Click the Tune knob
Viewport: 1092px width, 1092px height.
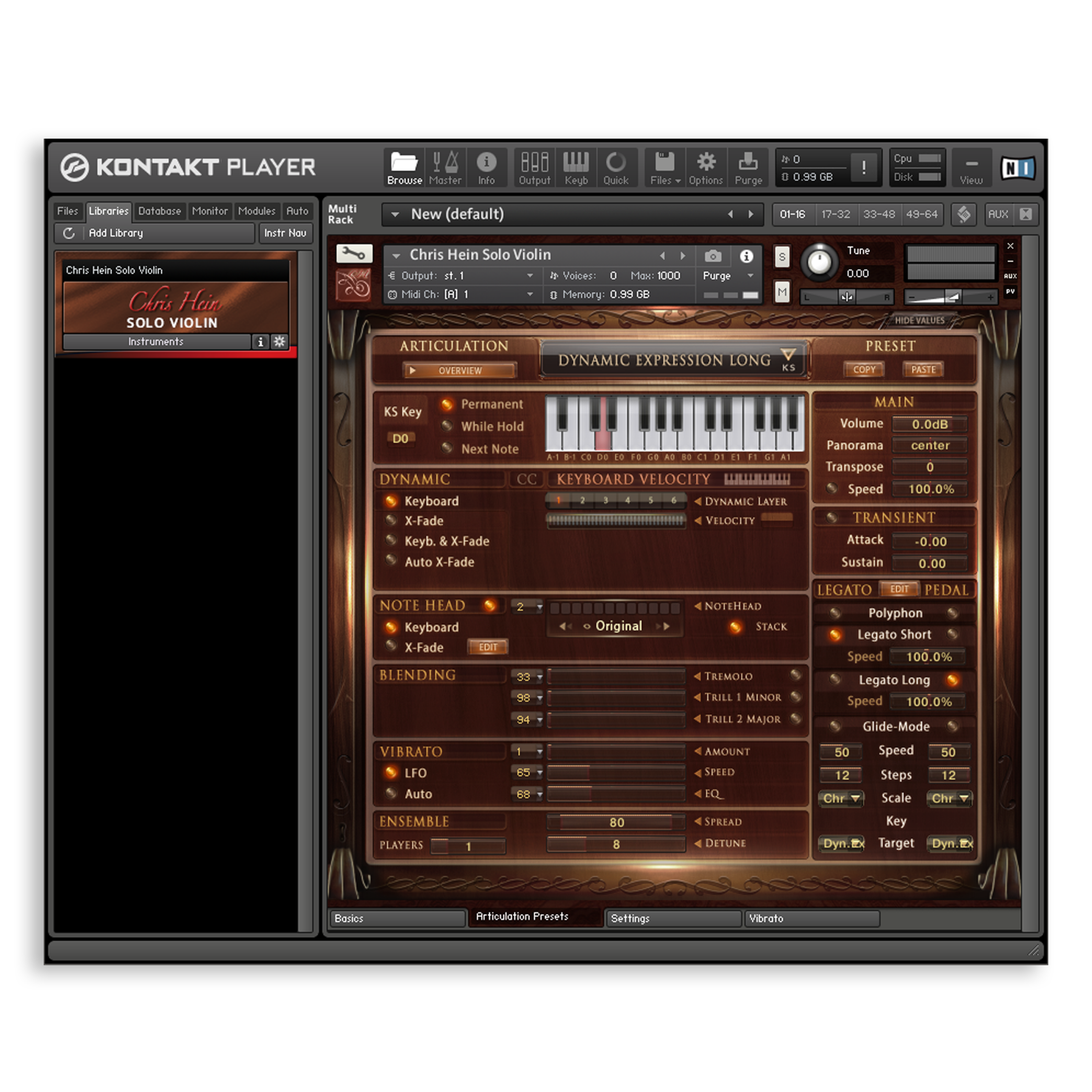tap(819, 262)
